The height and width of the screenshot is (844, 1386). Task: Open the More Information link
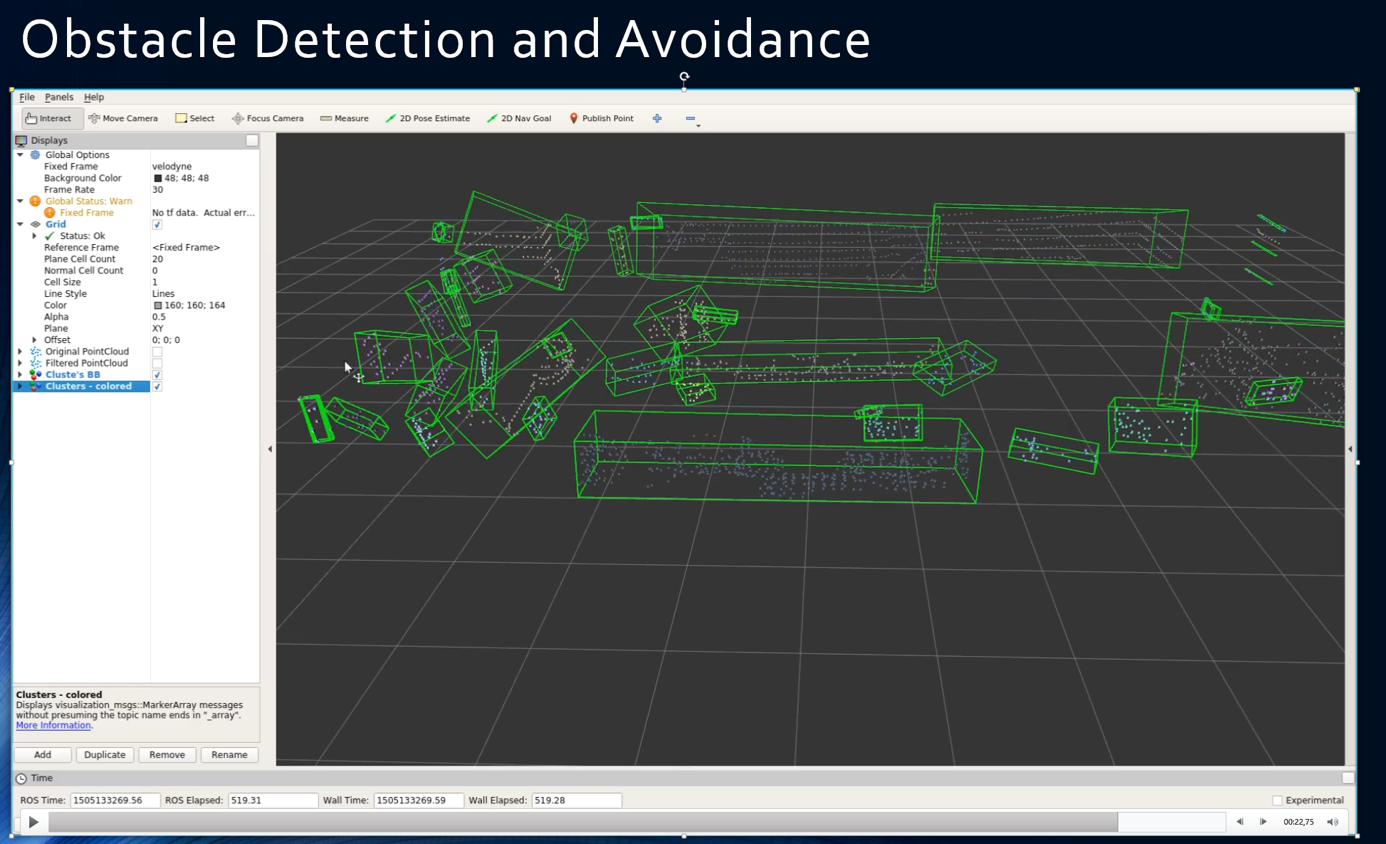tap(53, 725)
